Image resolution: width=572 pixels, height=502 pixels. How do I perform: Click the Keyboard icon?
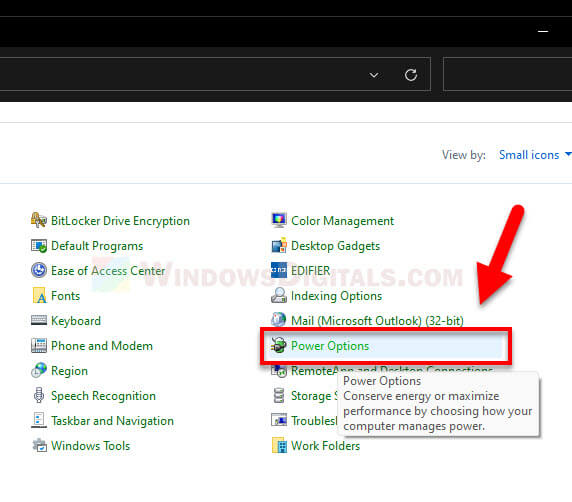coord(39,321)
